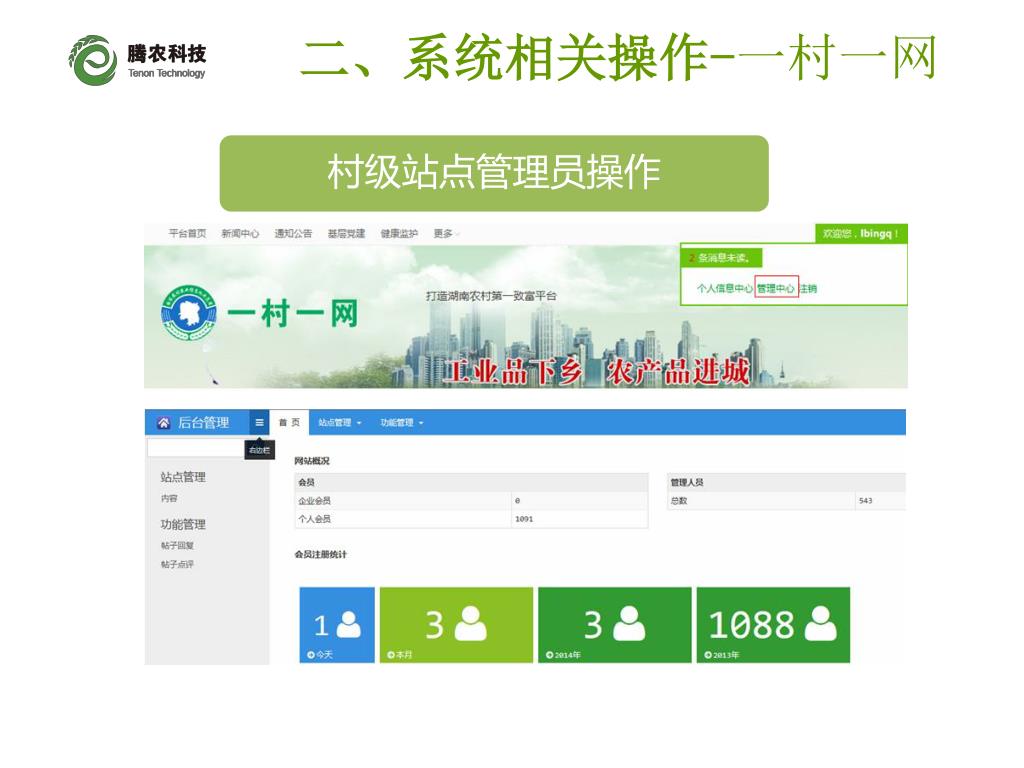This screenshot has height=768, width=1024.
Task: Open 新闻中心 in top navigation
Action: 240,234
